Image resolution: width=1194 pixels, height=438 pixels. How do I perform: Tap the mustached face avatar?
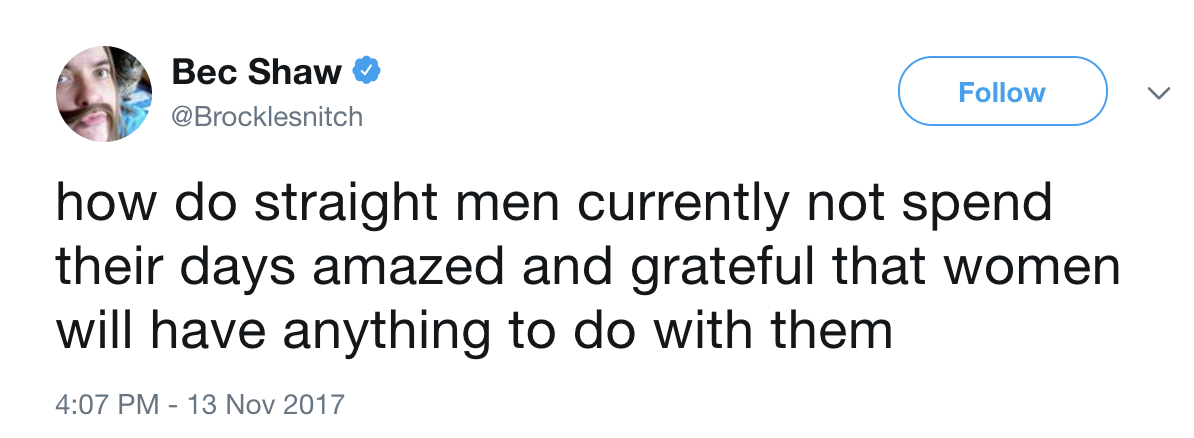pyautogui.click(x=104, y=94)
